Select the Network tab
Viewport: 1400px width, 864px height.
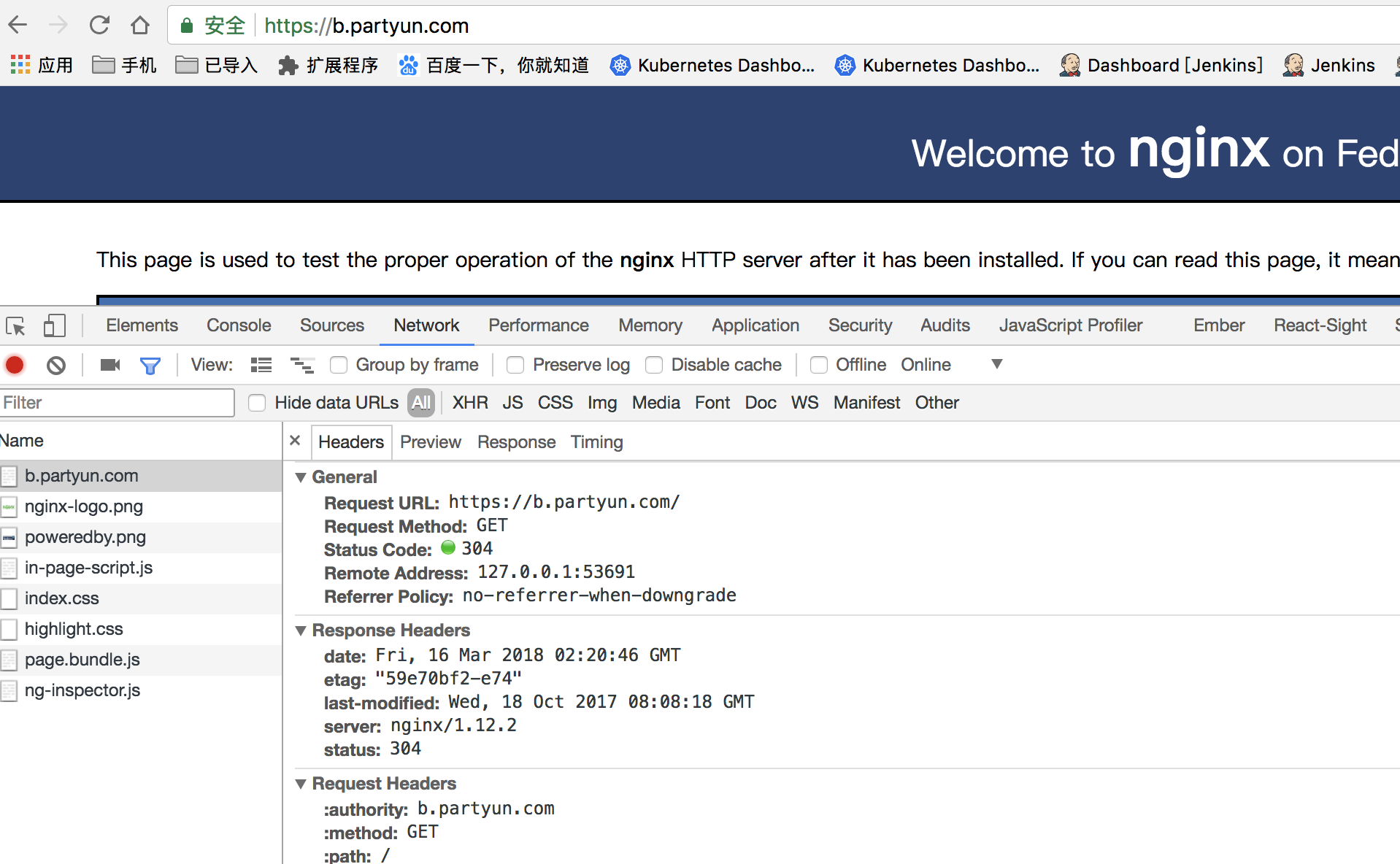[426, 325]
